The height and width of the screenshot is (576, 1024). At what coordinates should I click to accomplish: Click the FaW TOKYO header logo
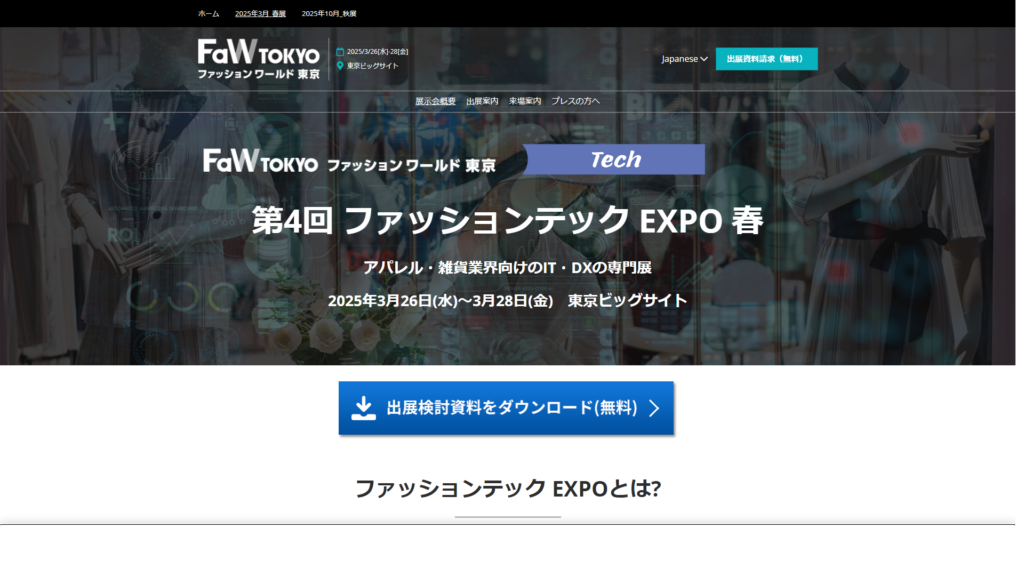pos(259,59)
